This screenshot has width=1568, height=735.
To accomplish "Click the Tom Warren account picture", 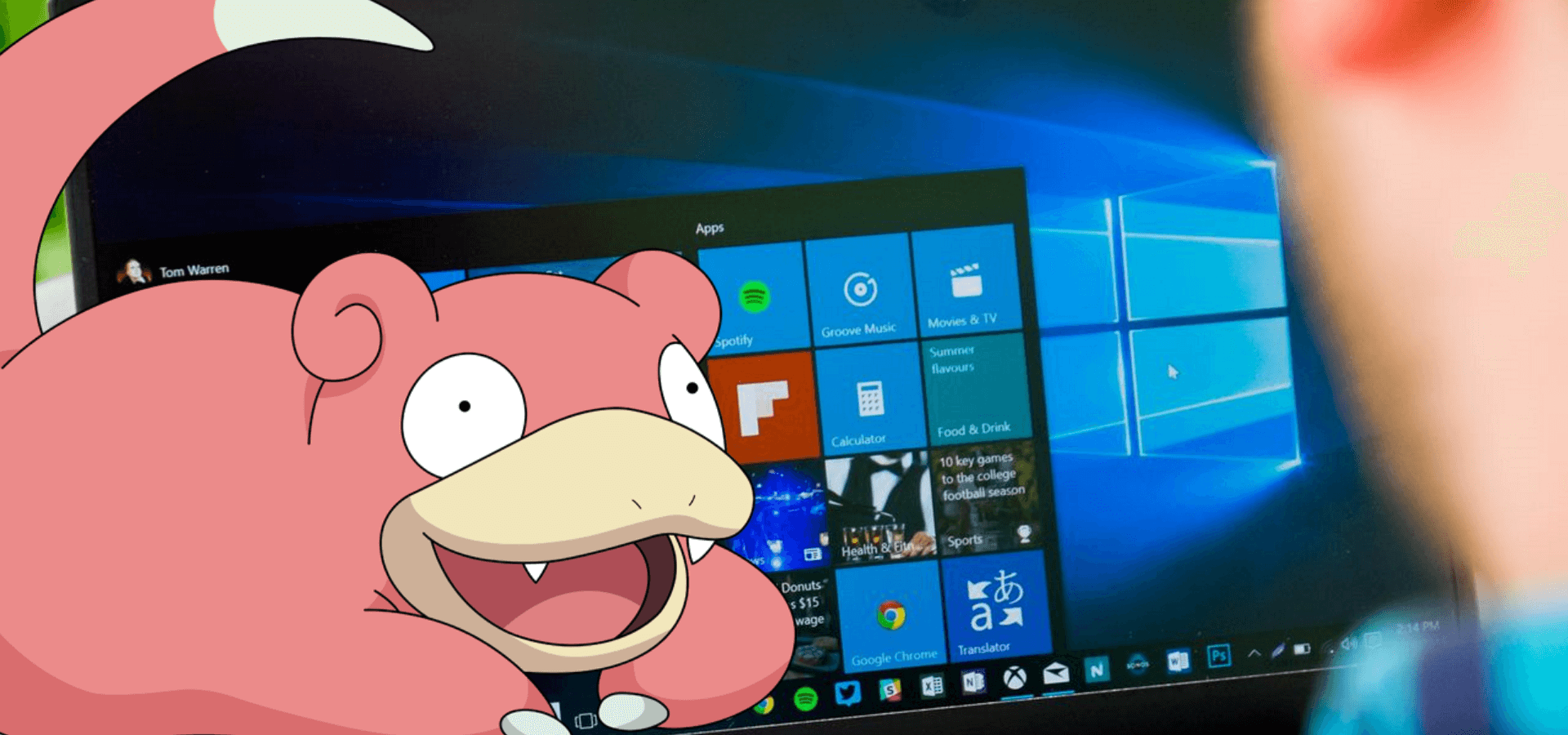I will click(x=132, y=271).
